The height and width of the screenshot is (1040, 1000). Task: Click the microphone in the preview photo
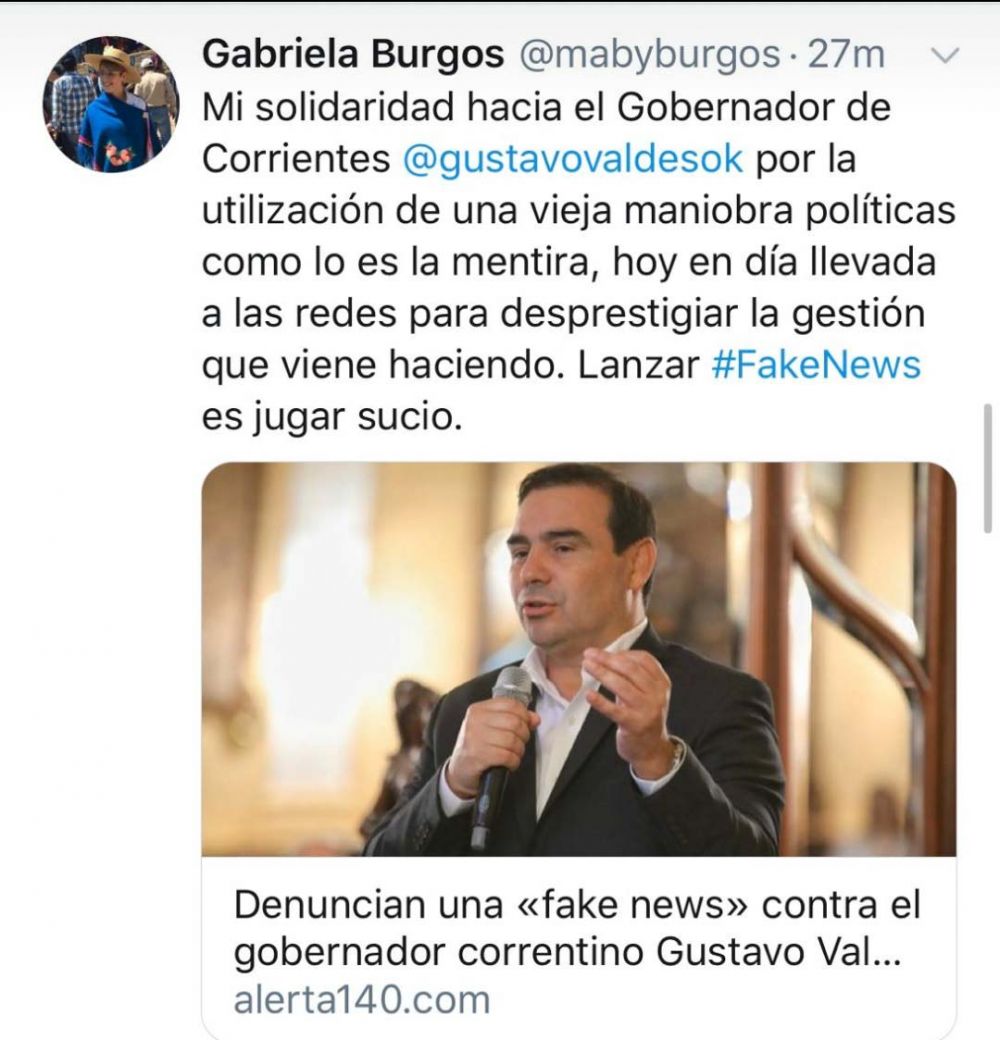coord(502,757)
